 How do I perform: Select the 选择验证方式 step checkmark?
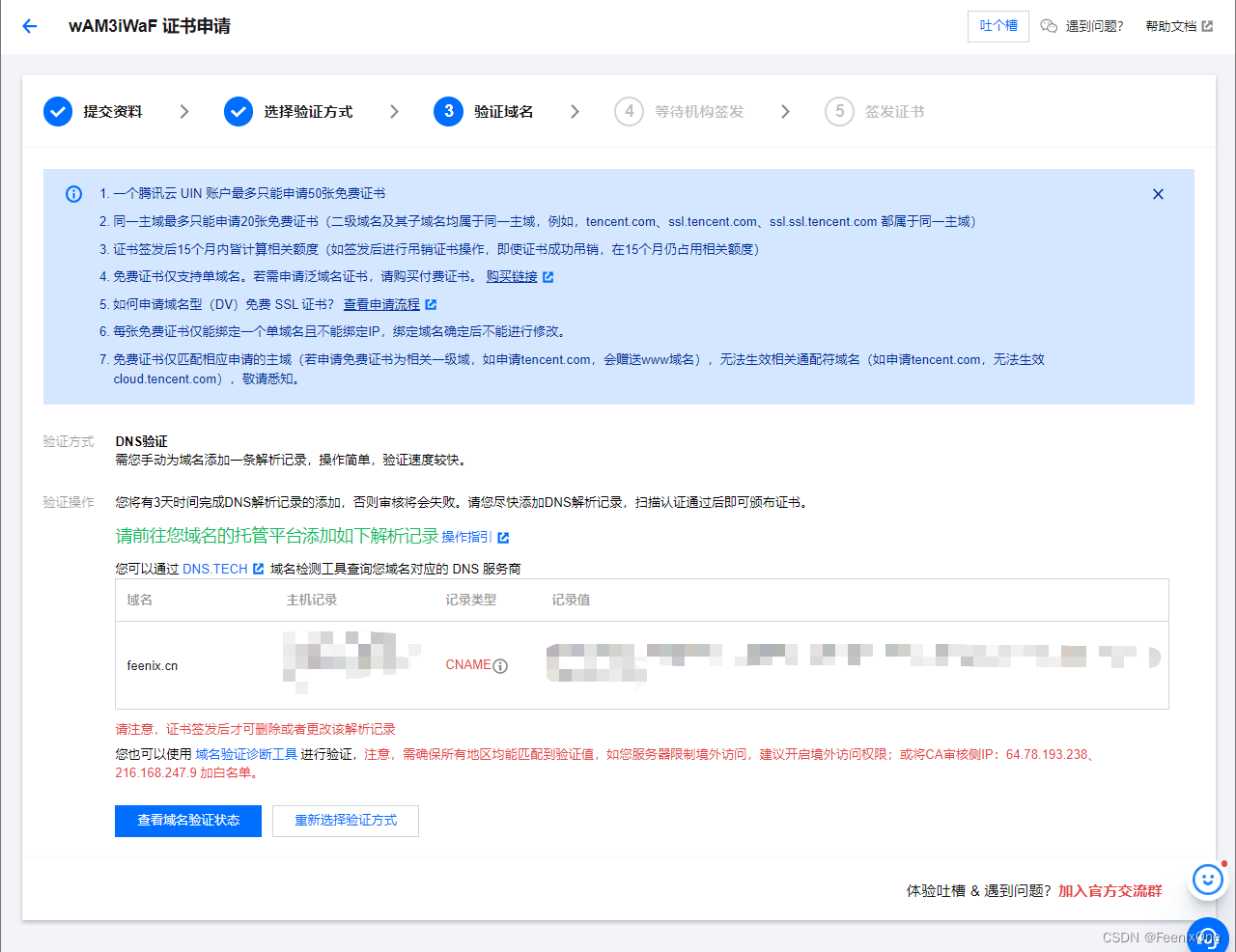[239, 111]
